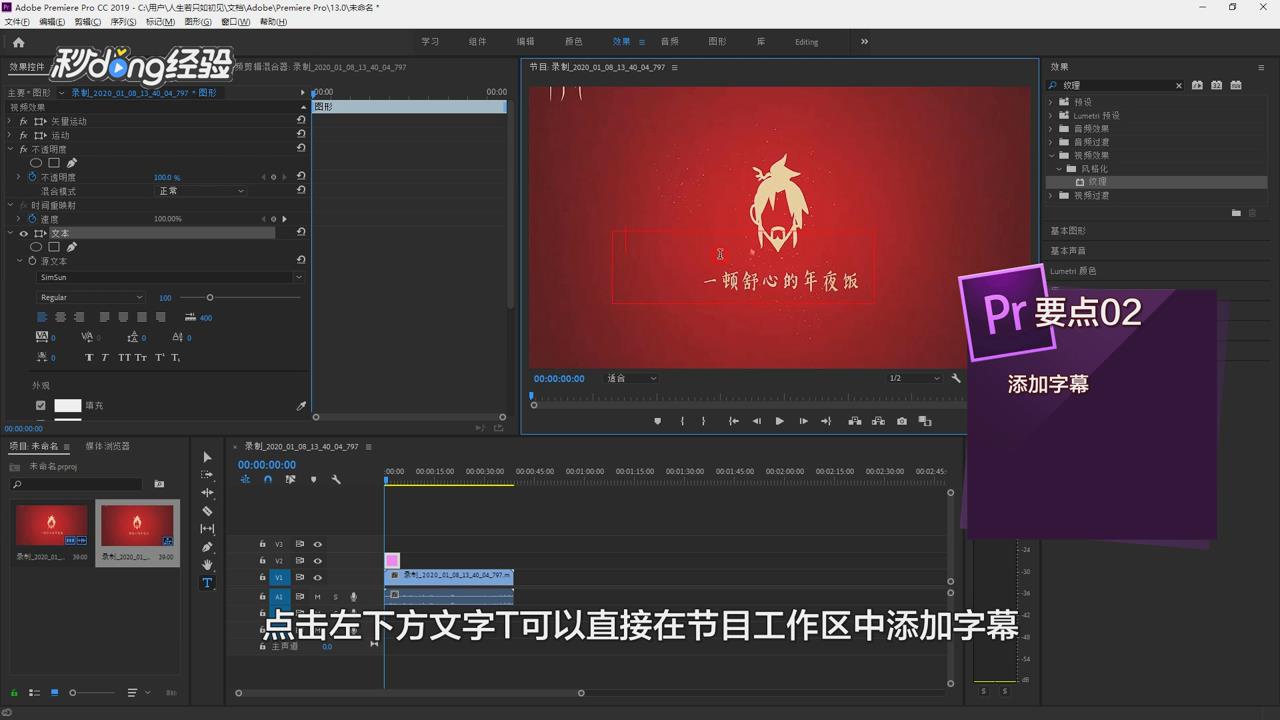
Task: Select the Ripple Edit tool
Action: coord(207,493)
